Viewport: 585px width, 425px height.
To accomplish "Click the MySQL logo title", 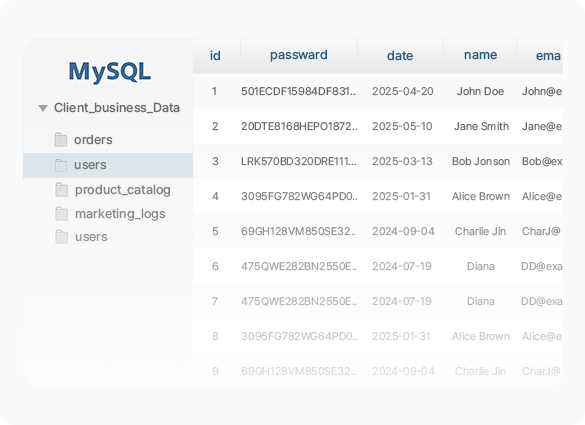I will click(x=110, y=72).
